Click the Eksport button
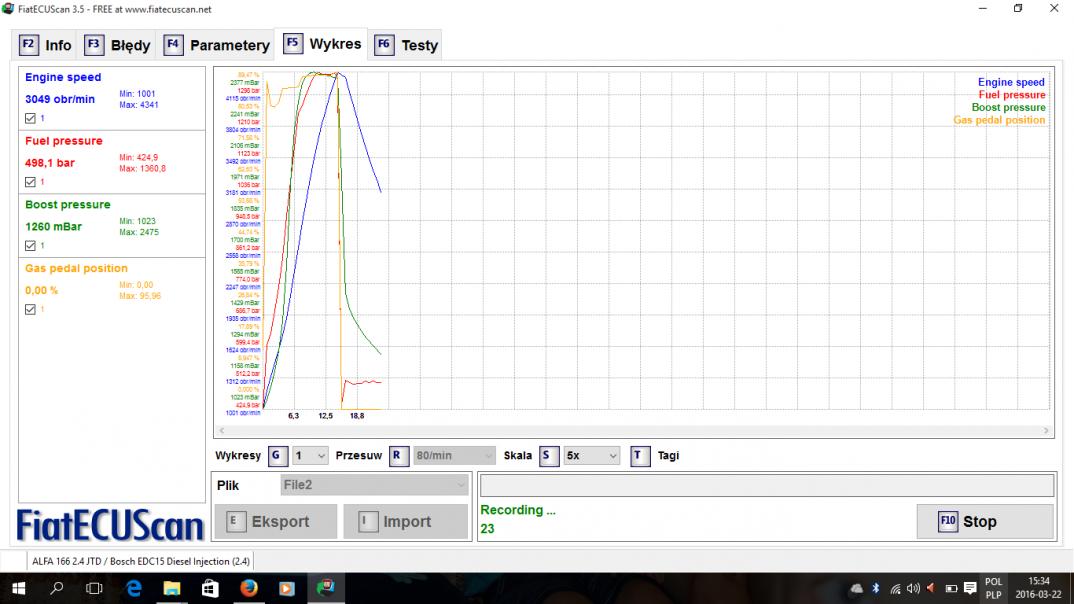The image size is (1074, 604). [x=275, y=522]
